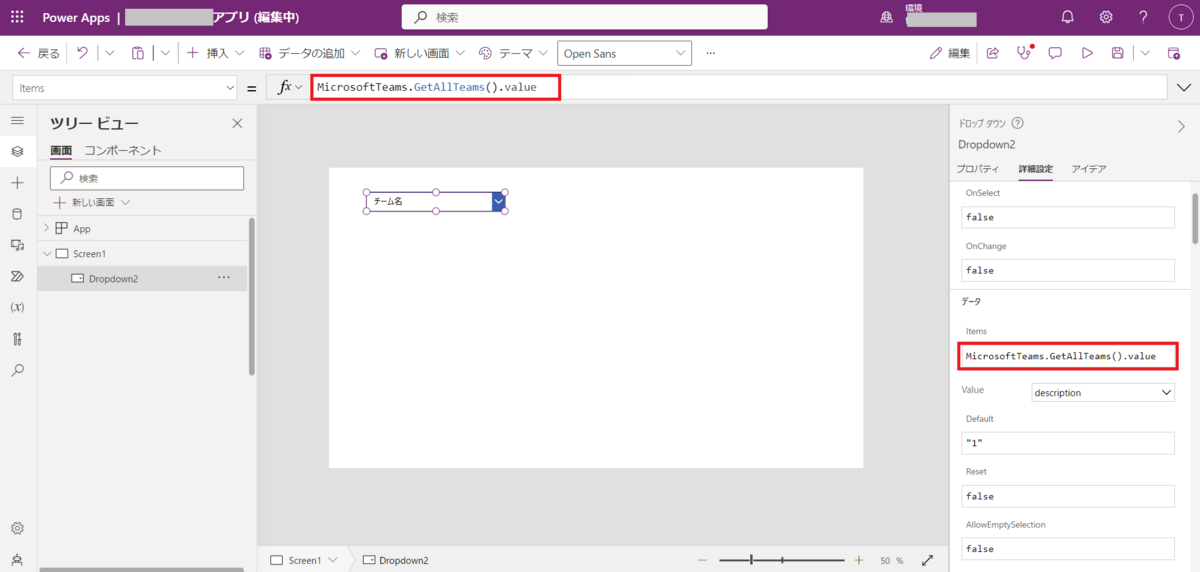1200x572 pixels.
Task: Open the data cylinder icon in left rail
Action: coord(17,214)
